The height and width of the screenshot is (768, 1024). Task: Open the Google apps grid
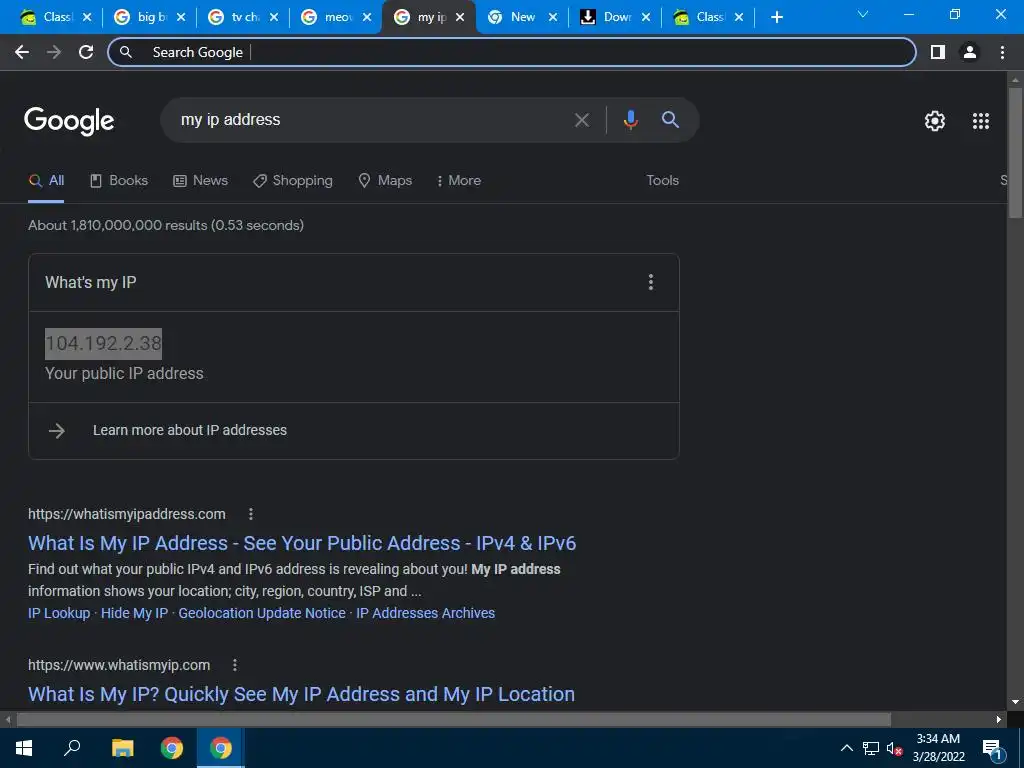pyautogui.click(x=981, y=121)
